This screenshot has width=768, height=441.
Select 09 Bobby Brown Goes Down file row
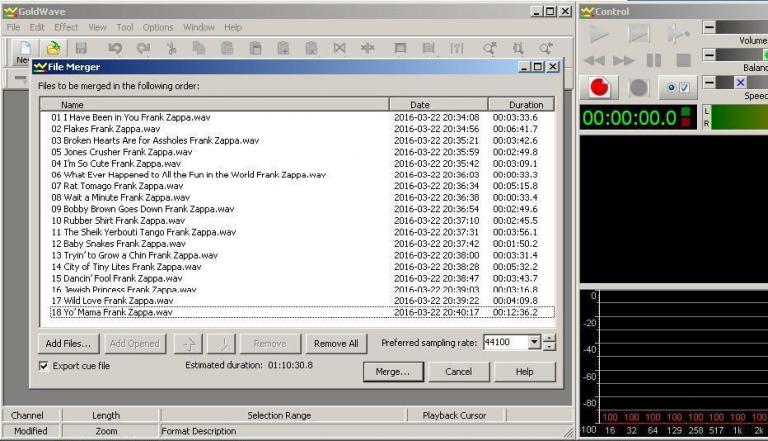pos(143,209)
